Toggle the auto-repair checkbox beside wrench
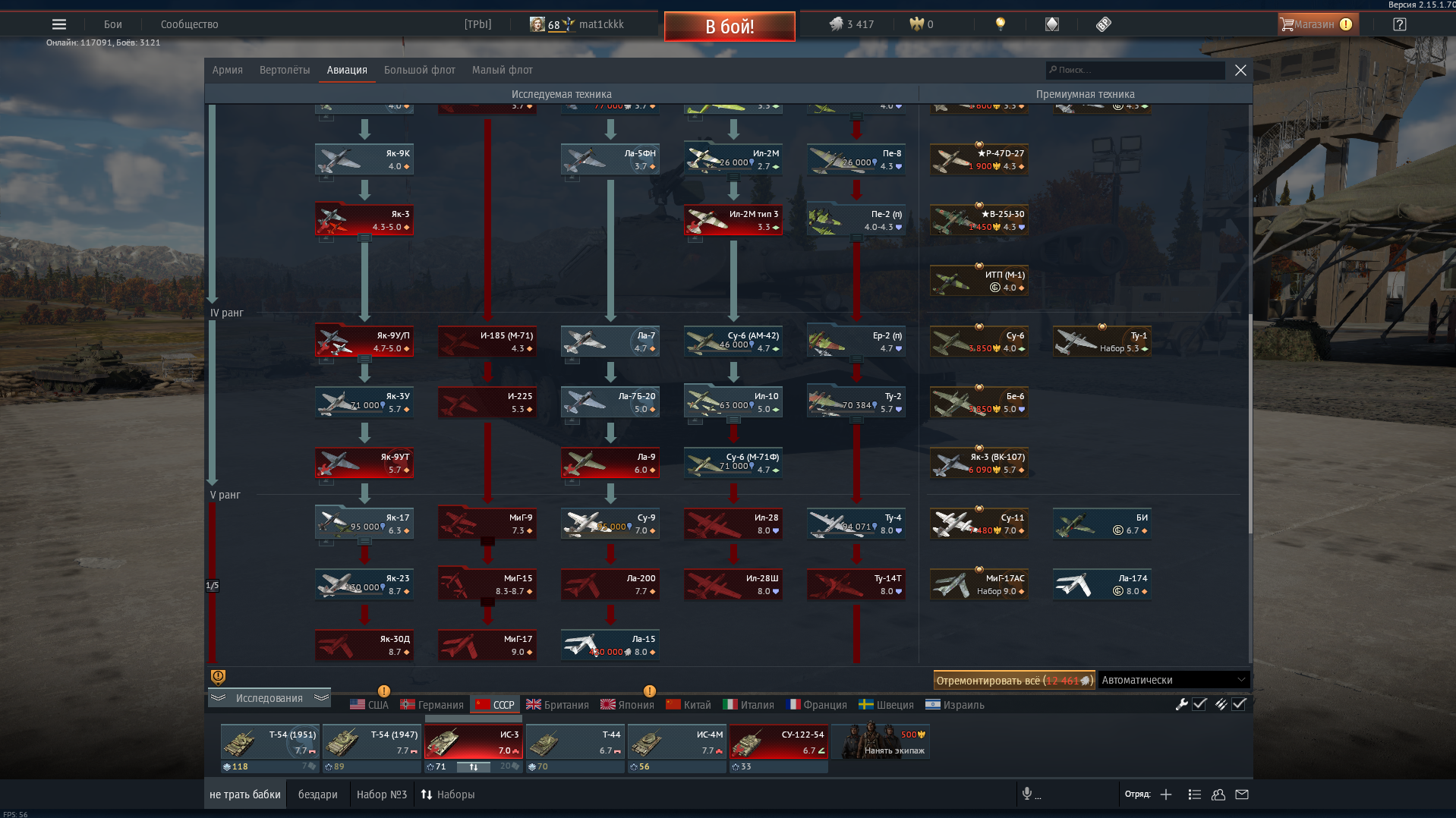The height and width of the screenshot is (818, 1456). [1199, 704]
